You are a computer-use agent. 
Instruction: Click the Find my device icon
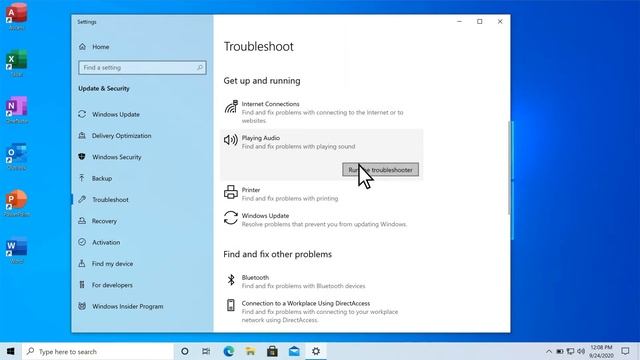(x=82, y=263)
